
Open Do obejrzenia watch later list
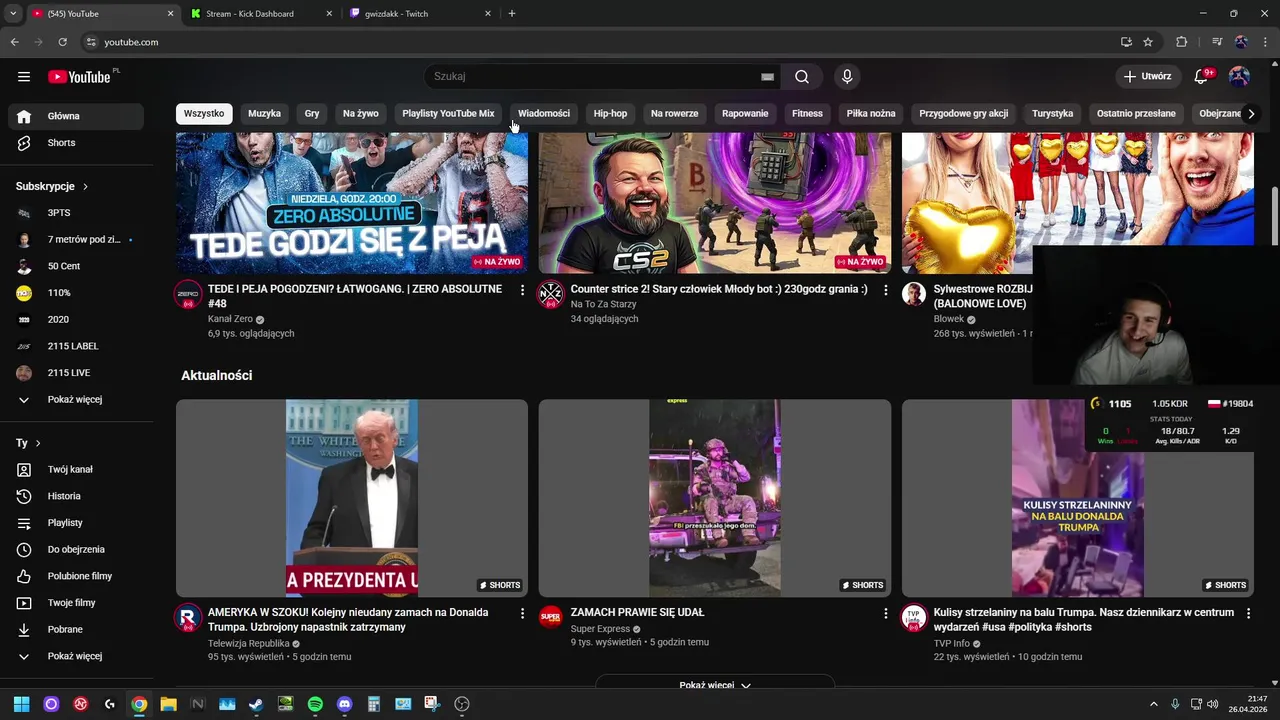tap(76, 549)
